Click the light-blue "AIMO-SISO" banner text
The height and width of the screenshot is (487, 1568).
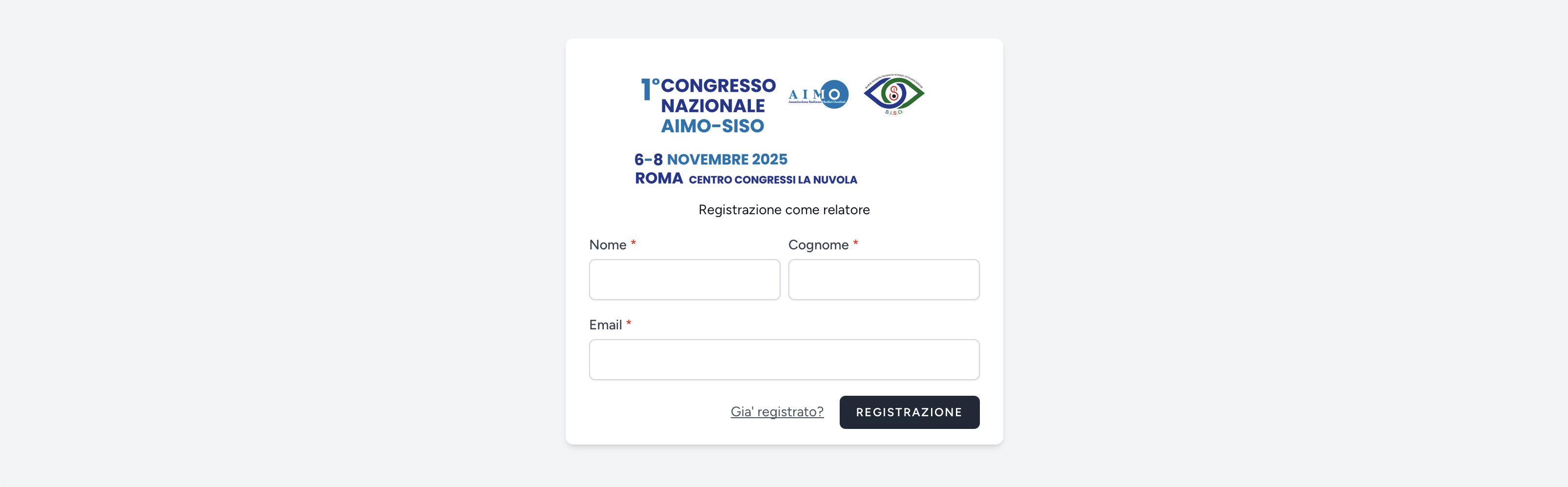712,126
